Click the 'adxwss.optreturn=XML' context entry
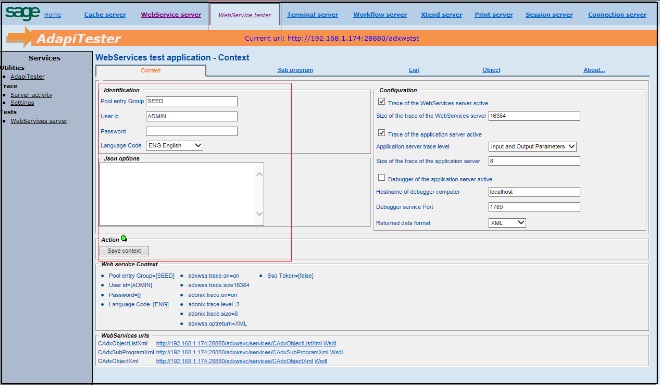The width and height of the screenshot is (660, 385). coord(217,324)
